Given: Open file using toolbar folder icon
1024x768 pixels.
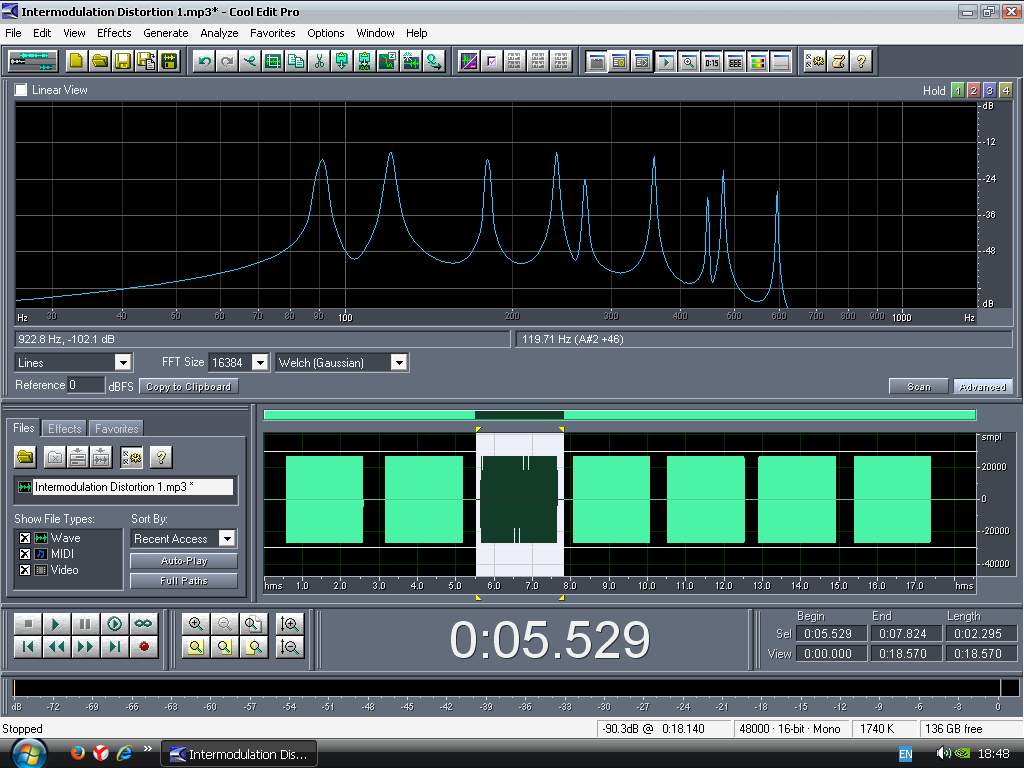Looking at the screenshot, I should pos(100,61).
